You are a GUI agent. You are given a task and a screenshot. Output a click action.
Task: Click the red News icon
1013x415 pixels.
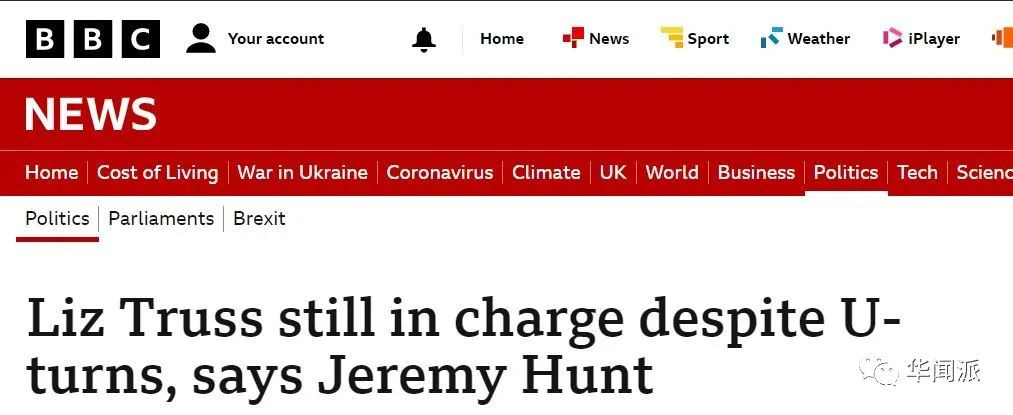(573, 38)
